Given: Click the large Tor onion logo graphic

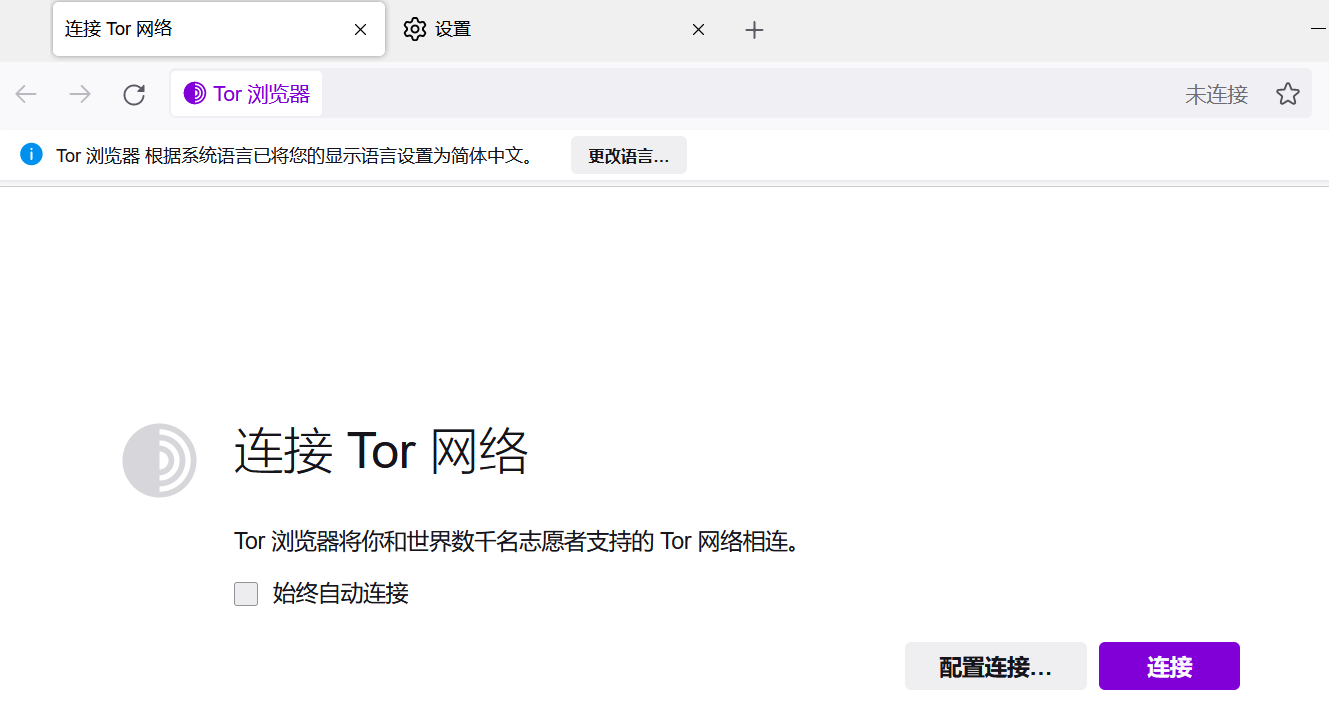Looking at the screenshot, I should pos(160,460).
